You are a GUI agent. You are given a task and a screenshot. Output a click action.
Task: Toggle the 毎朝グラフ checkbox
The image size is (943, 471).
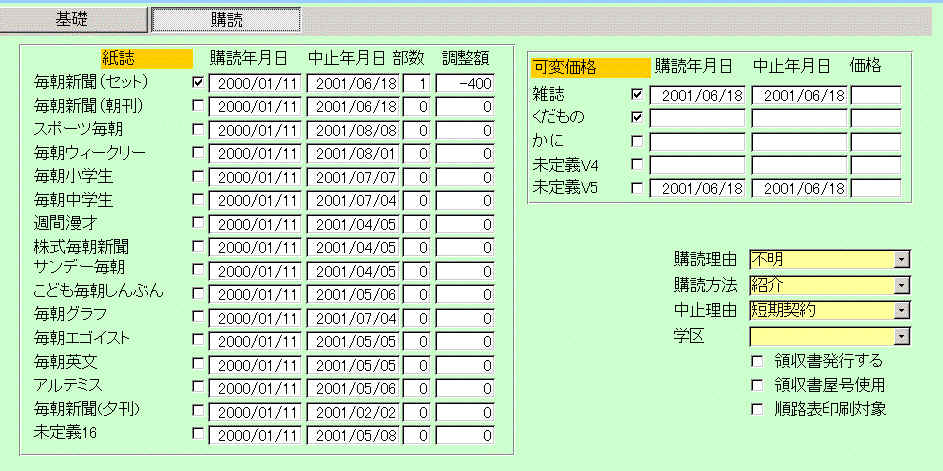point(198,316)
